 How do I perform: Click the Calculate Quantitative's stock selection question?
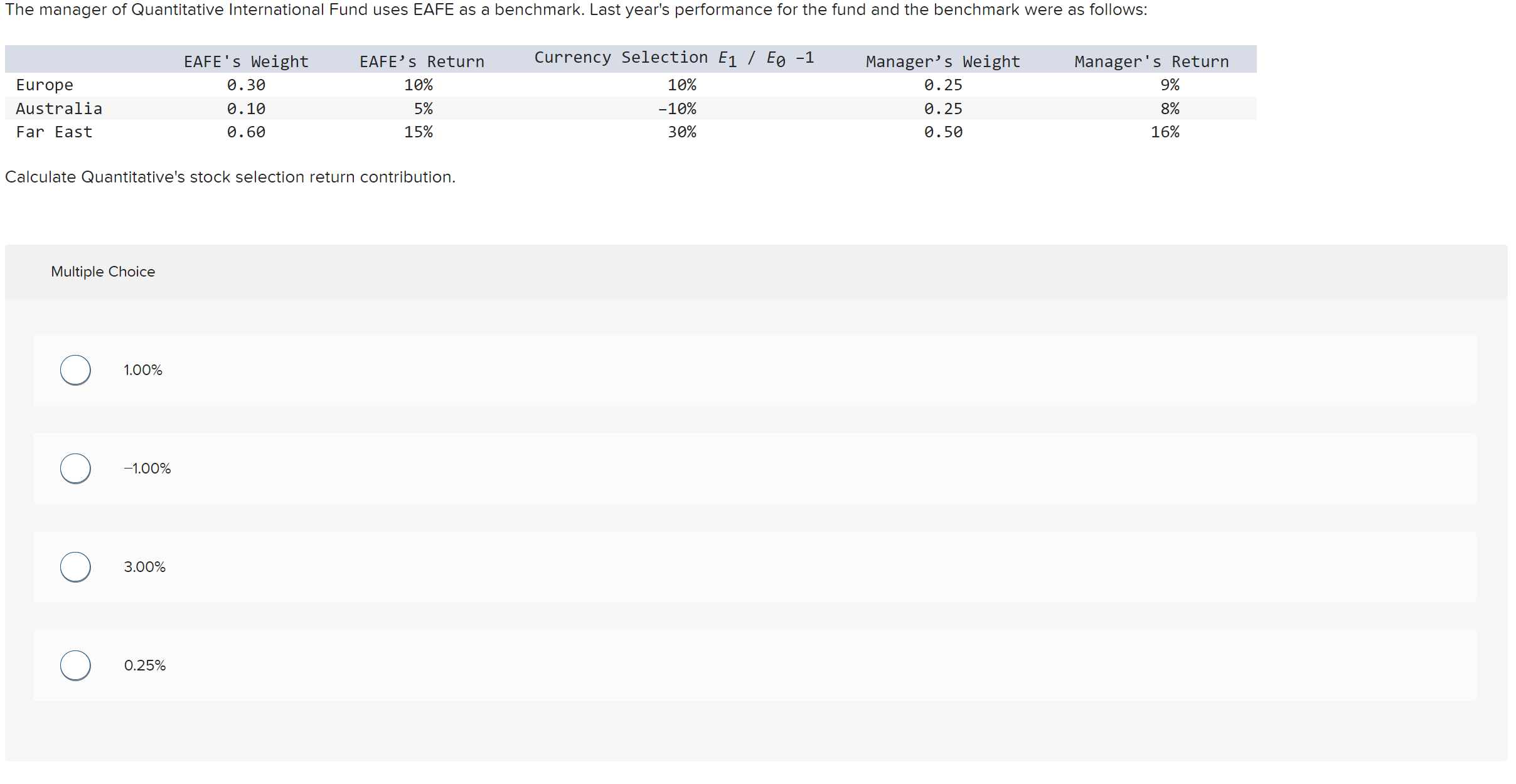(230, 177)
